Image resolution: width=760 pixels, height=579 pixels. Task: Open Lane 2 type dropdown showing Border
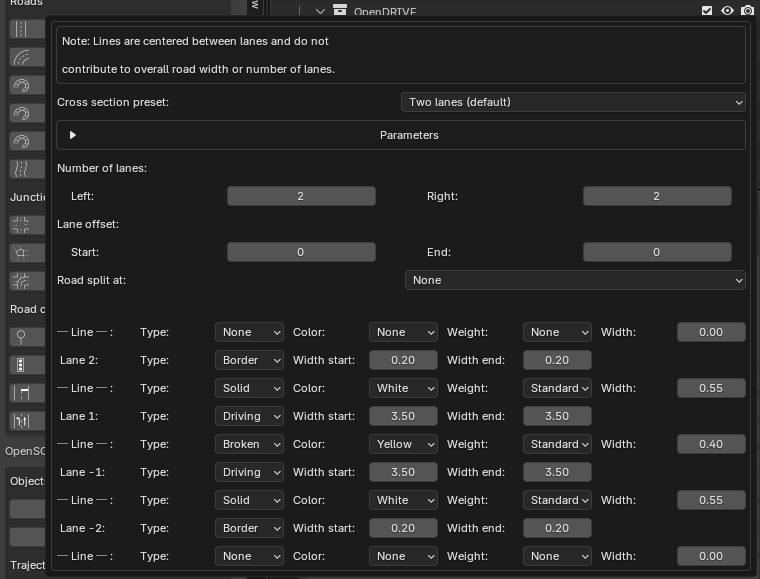[x=249, y=360]
